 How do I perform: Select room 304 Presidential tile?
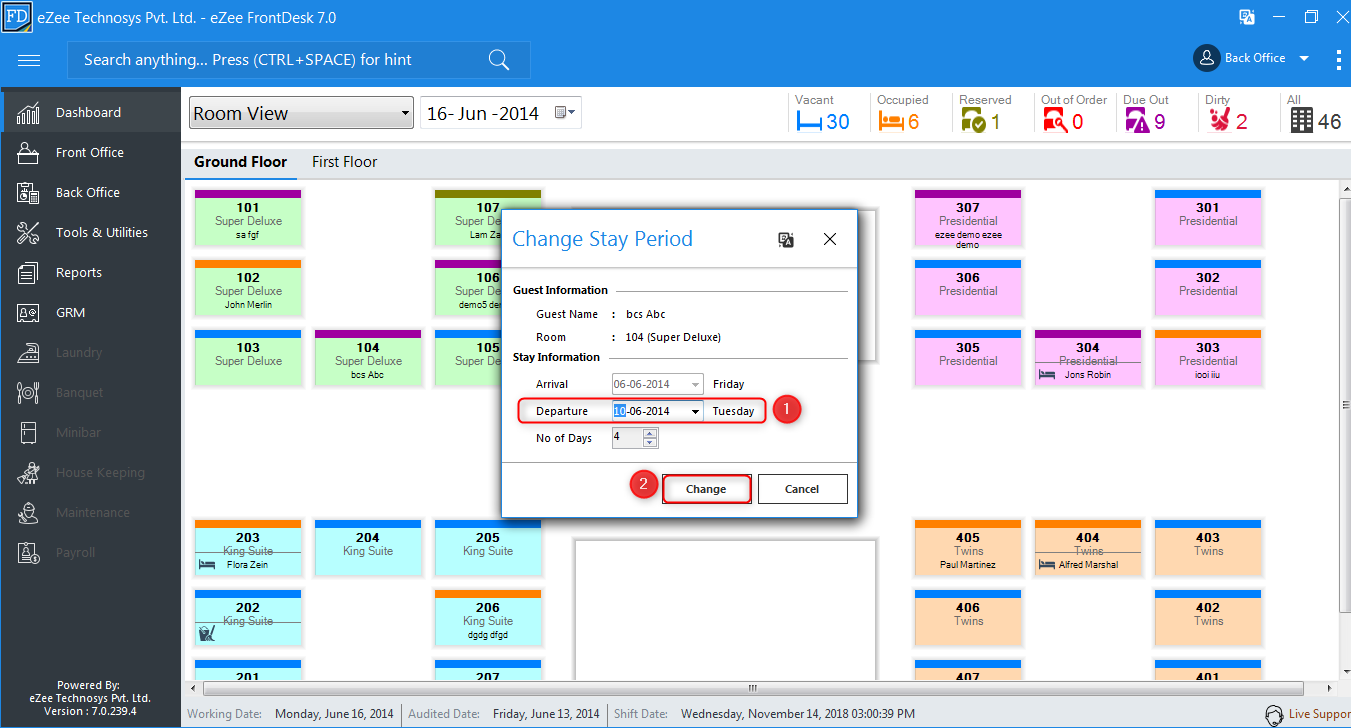(x=1088, y=360)
